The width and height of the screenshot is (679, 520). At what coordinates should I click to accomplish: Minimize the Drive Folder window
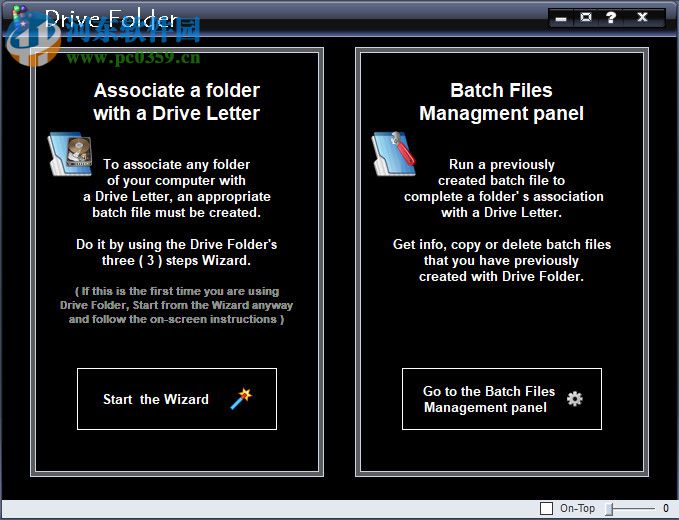tap(561, 18)
